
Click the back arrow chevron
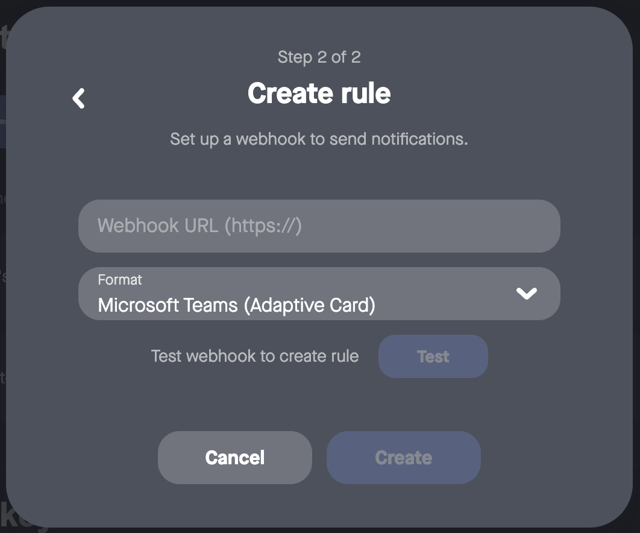79,98
